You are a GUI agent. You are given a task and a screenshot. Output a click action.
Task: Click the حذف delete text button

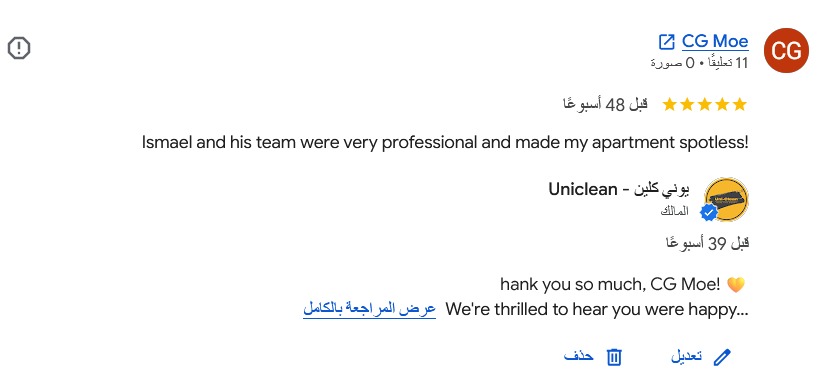tap(579, 357)
